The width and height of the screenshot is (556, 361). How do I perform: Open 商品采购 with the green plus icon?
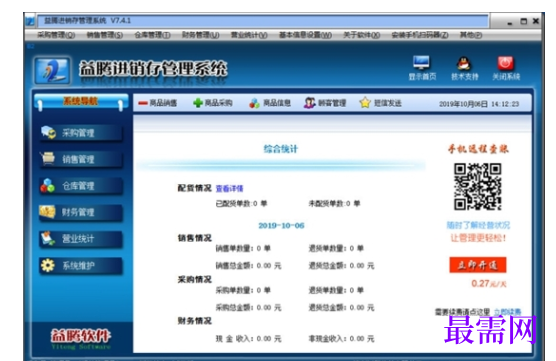point(212,103)
